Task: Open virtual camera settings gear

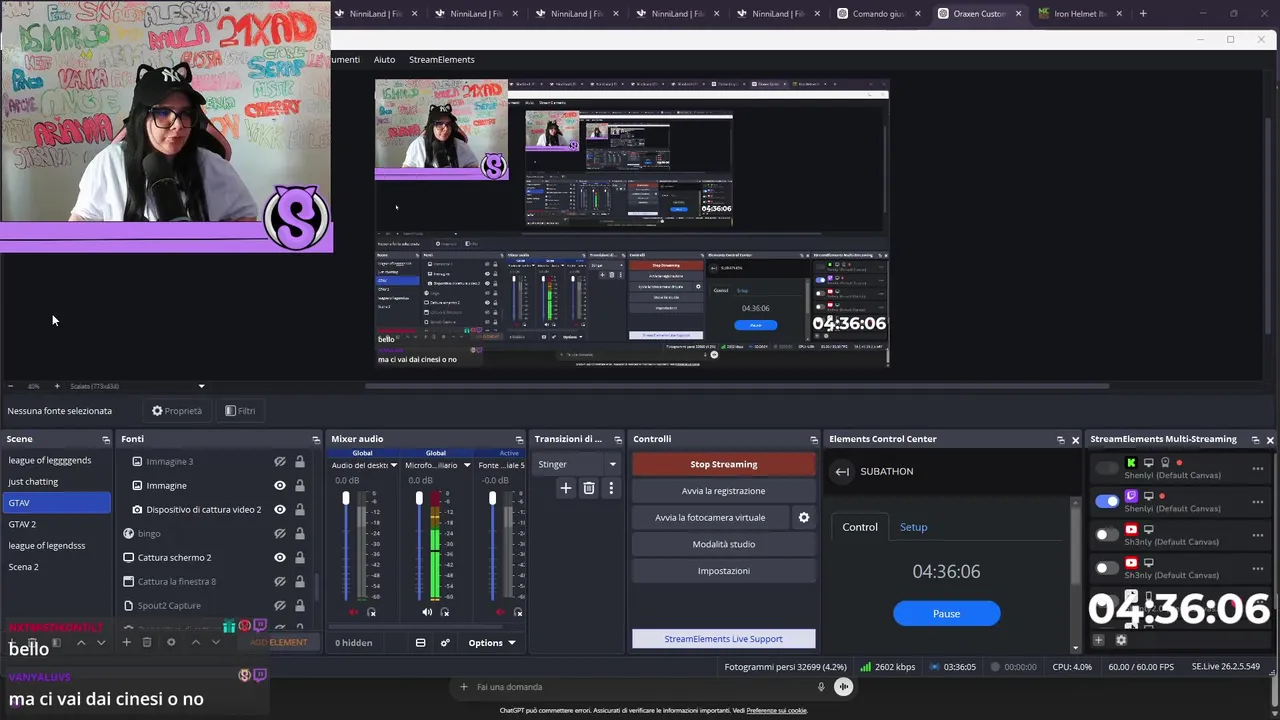Action: tap(803, 517)
